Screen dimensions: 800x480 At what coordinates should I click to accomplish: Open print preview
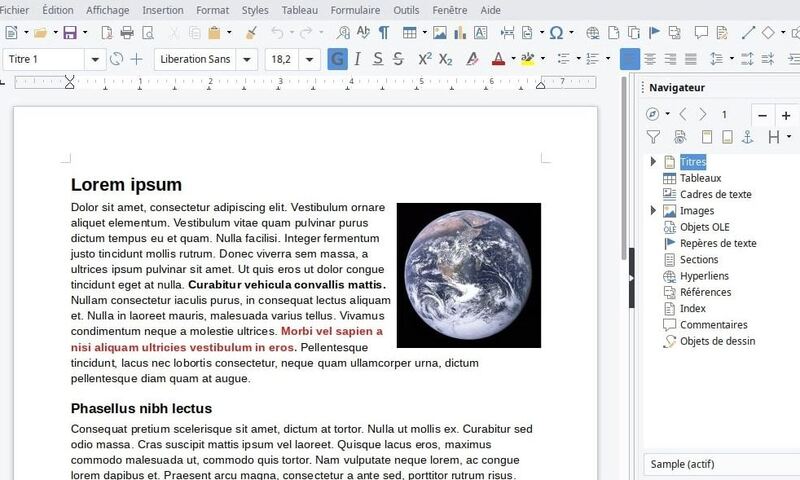tap(147, 33)
